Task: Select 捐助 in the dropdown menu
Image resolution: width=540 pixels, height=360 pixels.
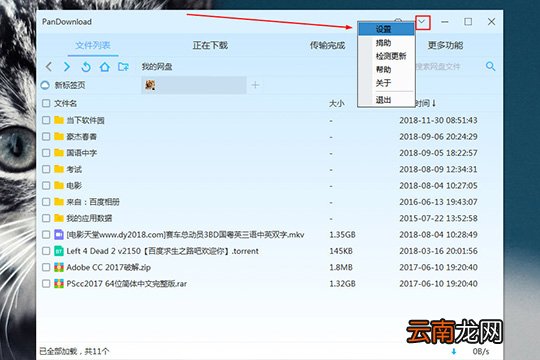Action: point(386,43)
